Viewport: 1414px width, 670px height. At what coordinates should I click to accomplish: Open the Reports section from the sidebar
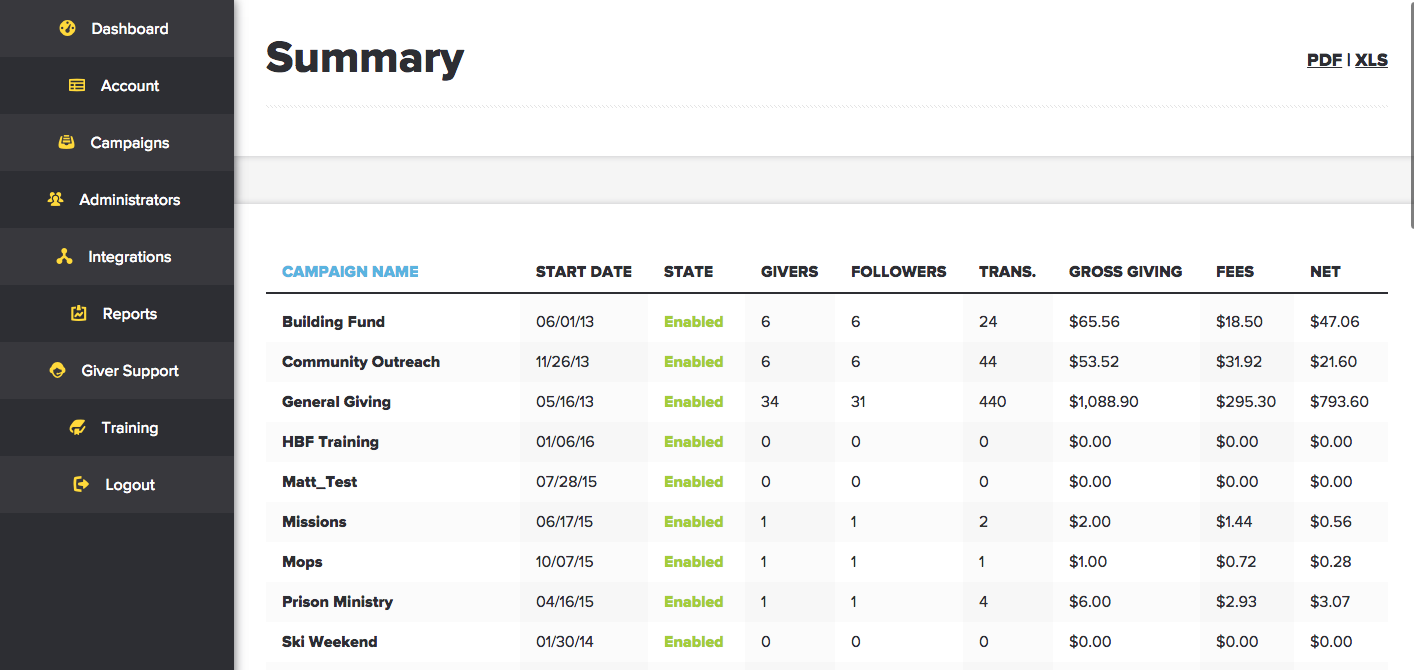(x=130, y=313)
